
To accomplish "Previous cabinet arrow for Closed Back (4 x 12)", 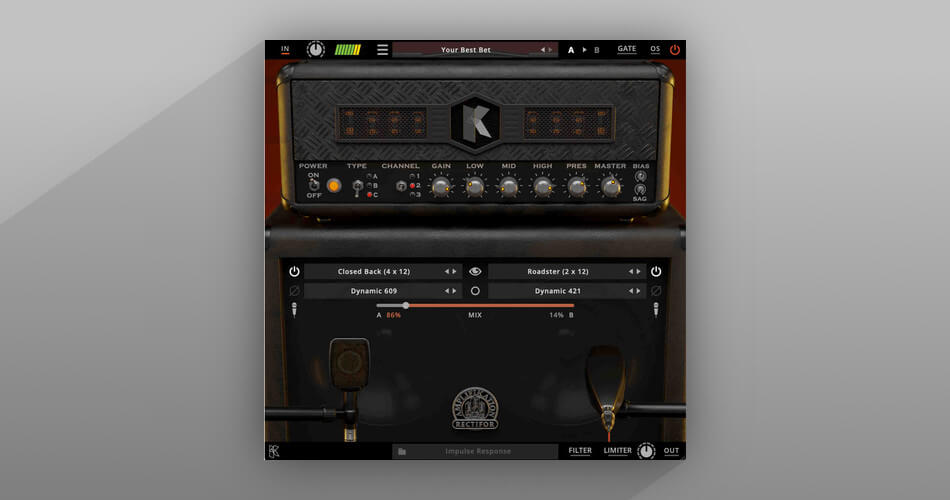I will coord(447,272).
